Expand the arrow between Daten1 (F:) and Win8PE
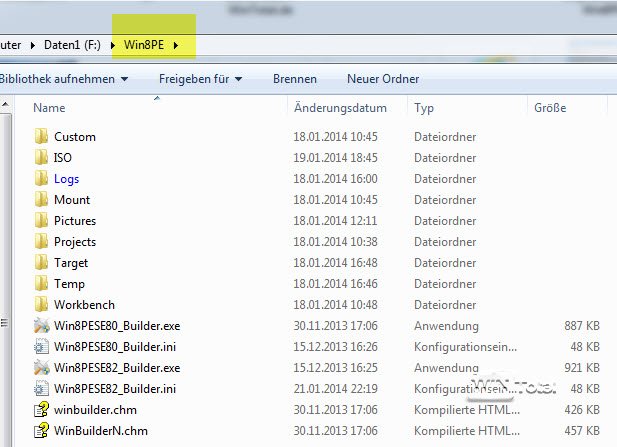617x447 pixels. 113,46
